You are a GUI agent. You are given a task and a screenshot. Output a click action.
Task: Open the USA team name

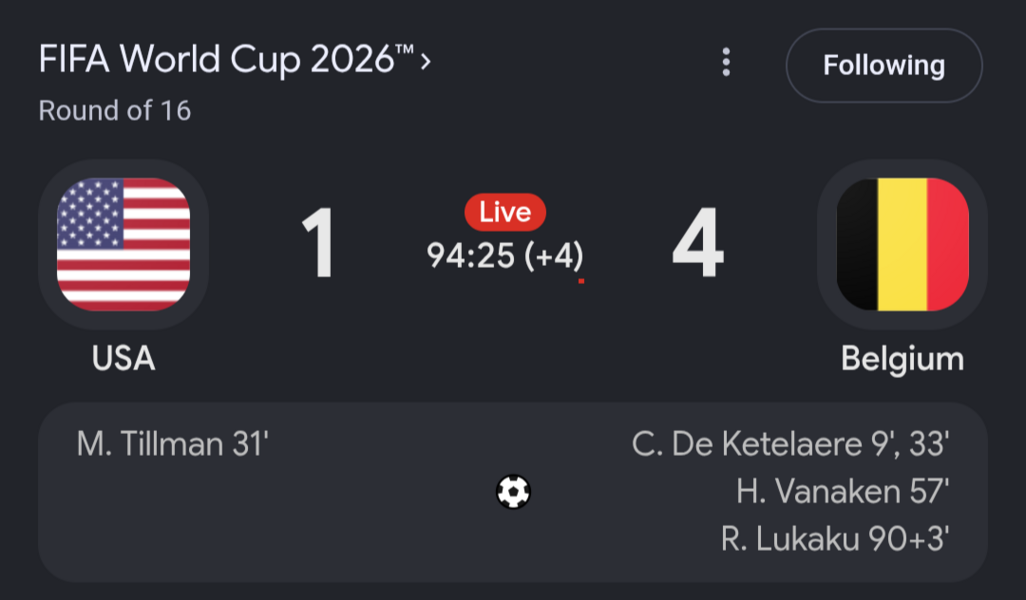tap(124, 358)
